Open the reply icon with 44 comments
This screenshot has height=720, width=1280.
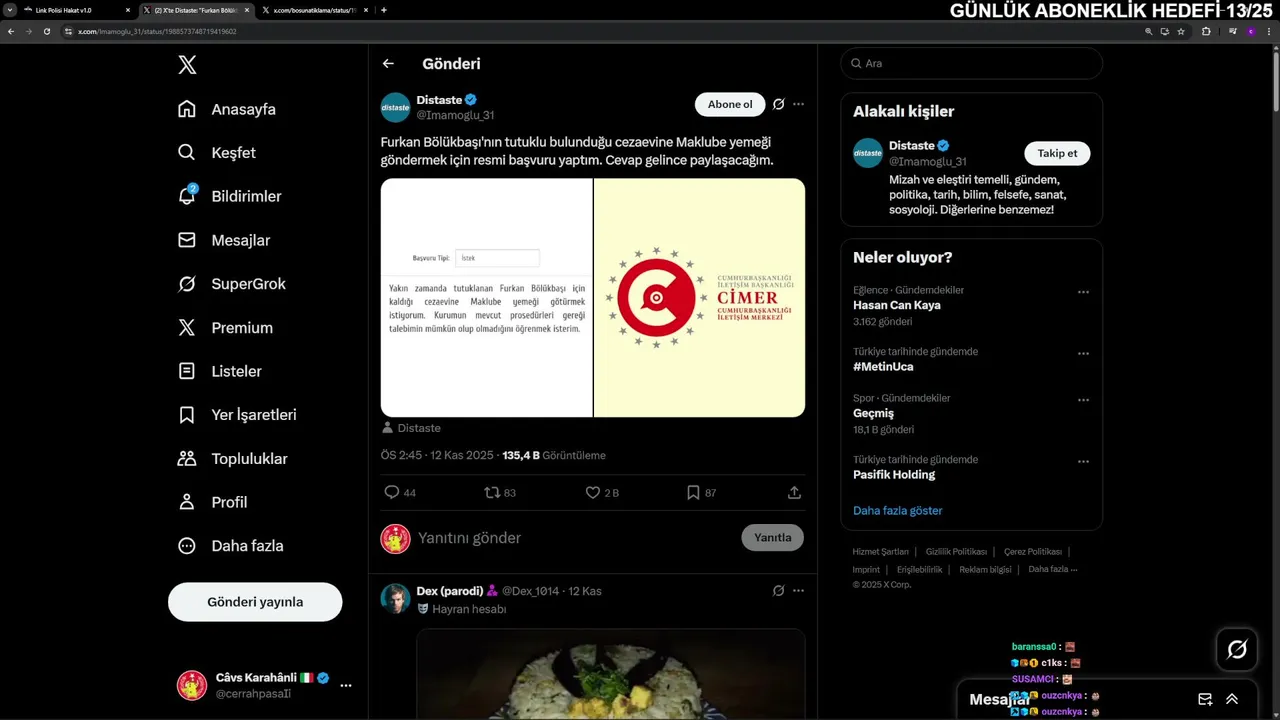[392, 492]
